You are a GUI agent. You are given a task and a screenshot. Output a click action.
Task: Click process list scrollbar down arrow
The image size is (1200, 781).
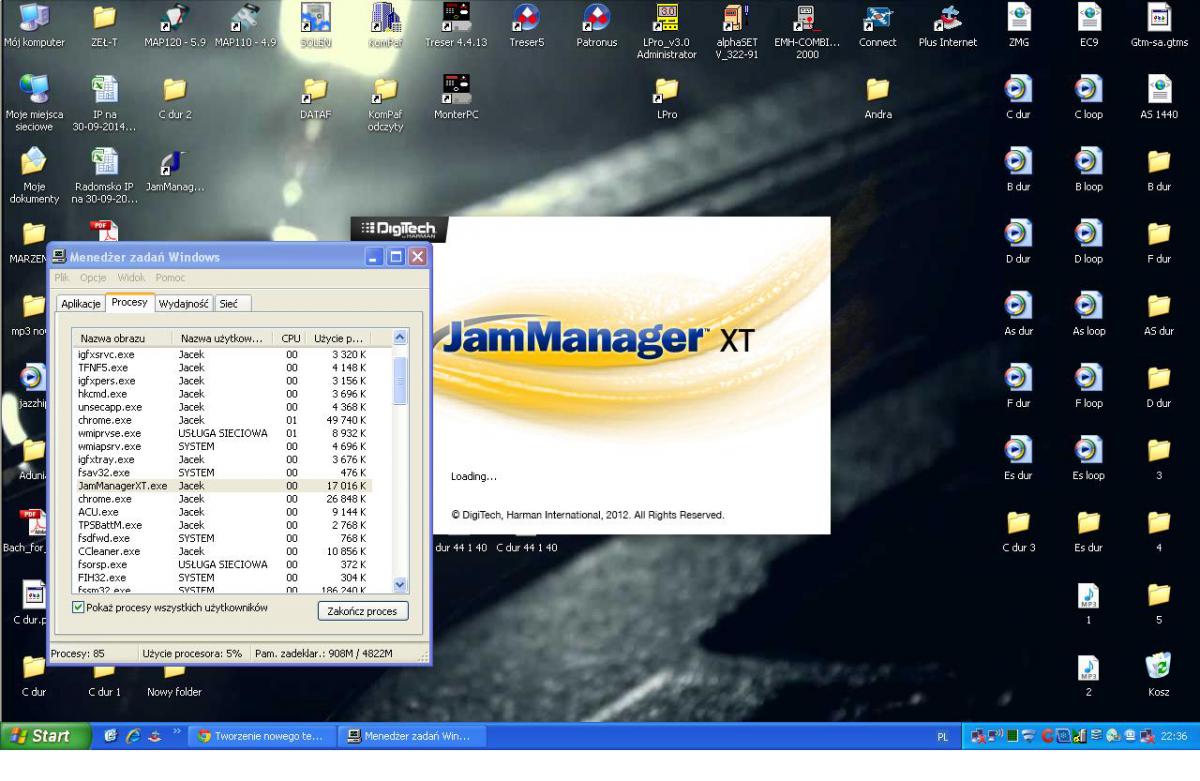tap(401, 585)
